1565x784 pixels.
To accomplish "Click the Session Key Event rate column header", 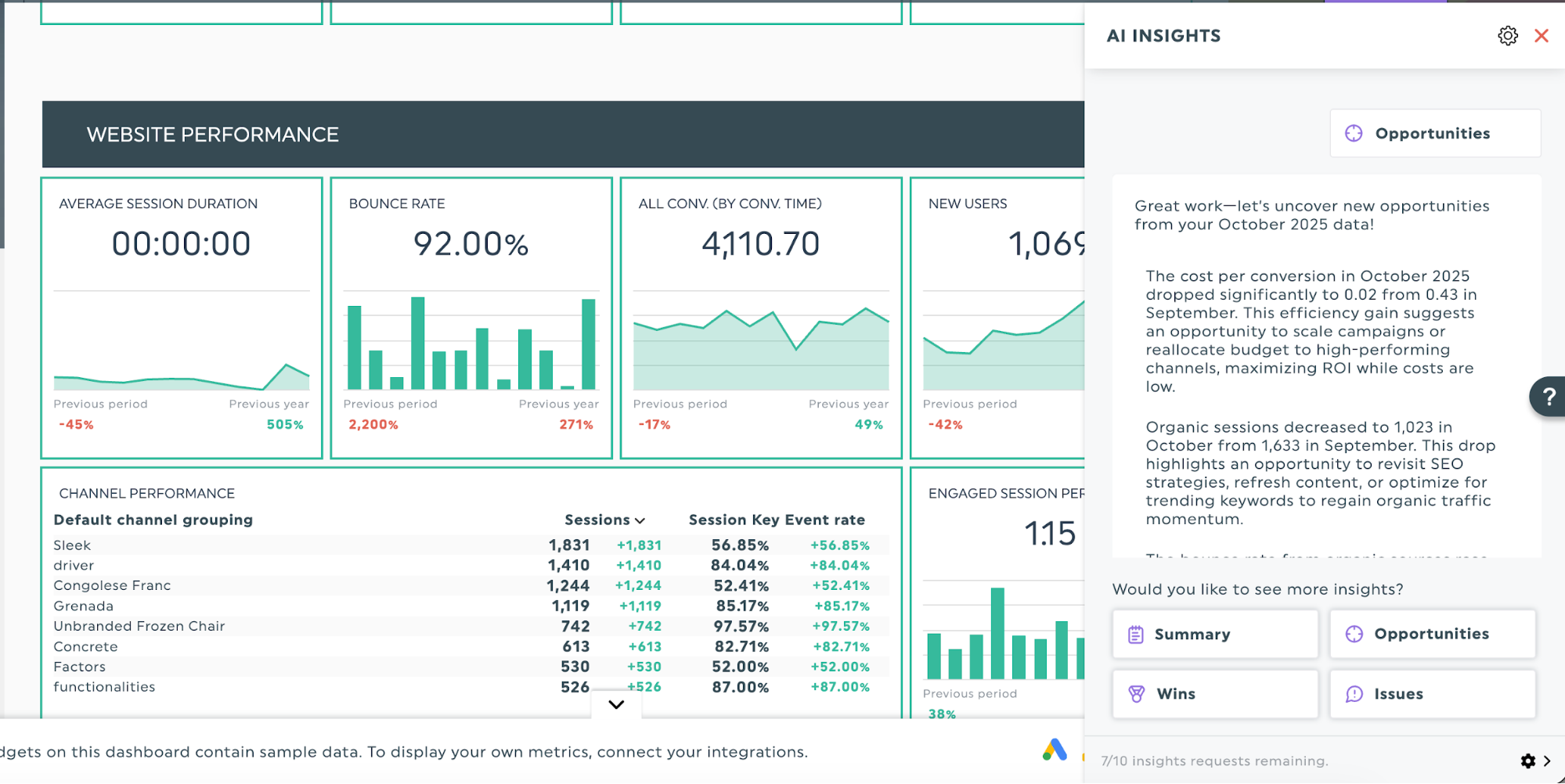I will (777, 520).
